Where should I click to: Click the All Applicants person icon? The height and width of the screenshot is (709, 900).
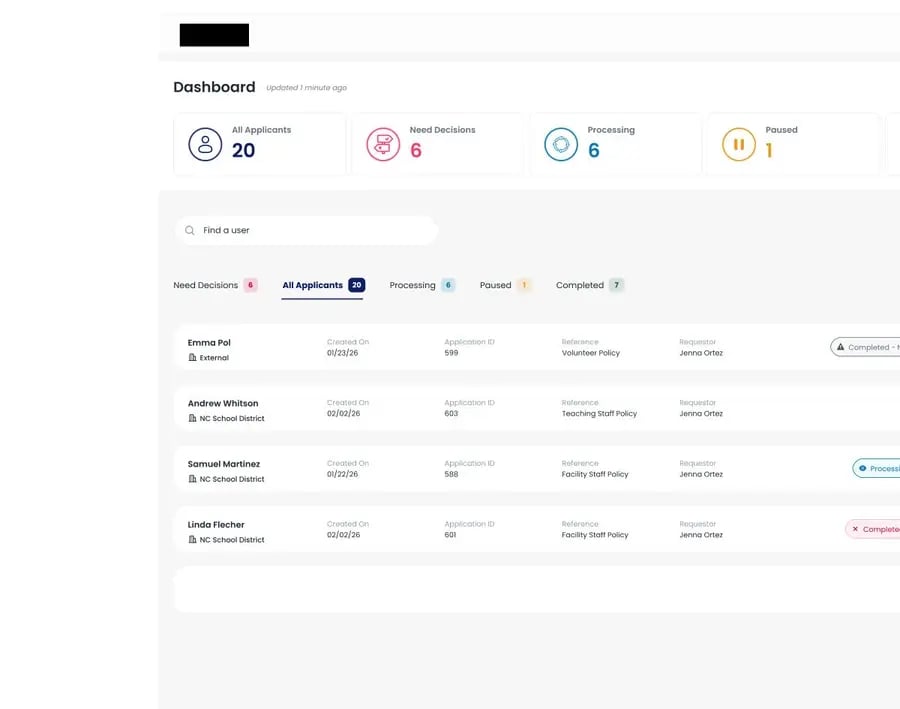(205, 144)
